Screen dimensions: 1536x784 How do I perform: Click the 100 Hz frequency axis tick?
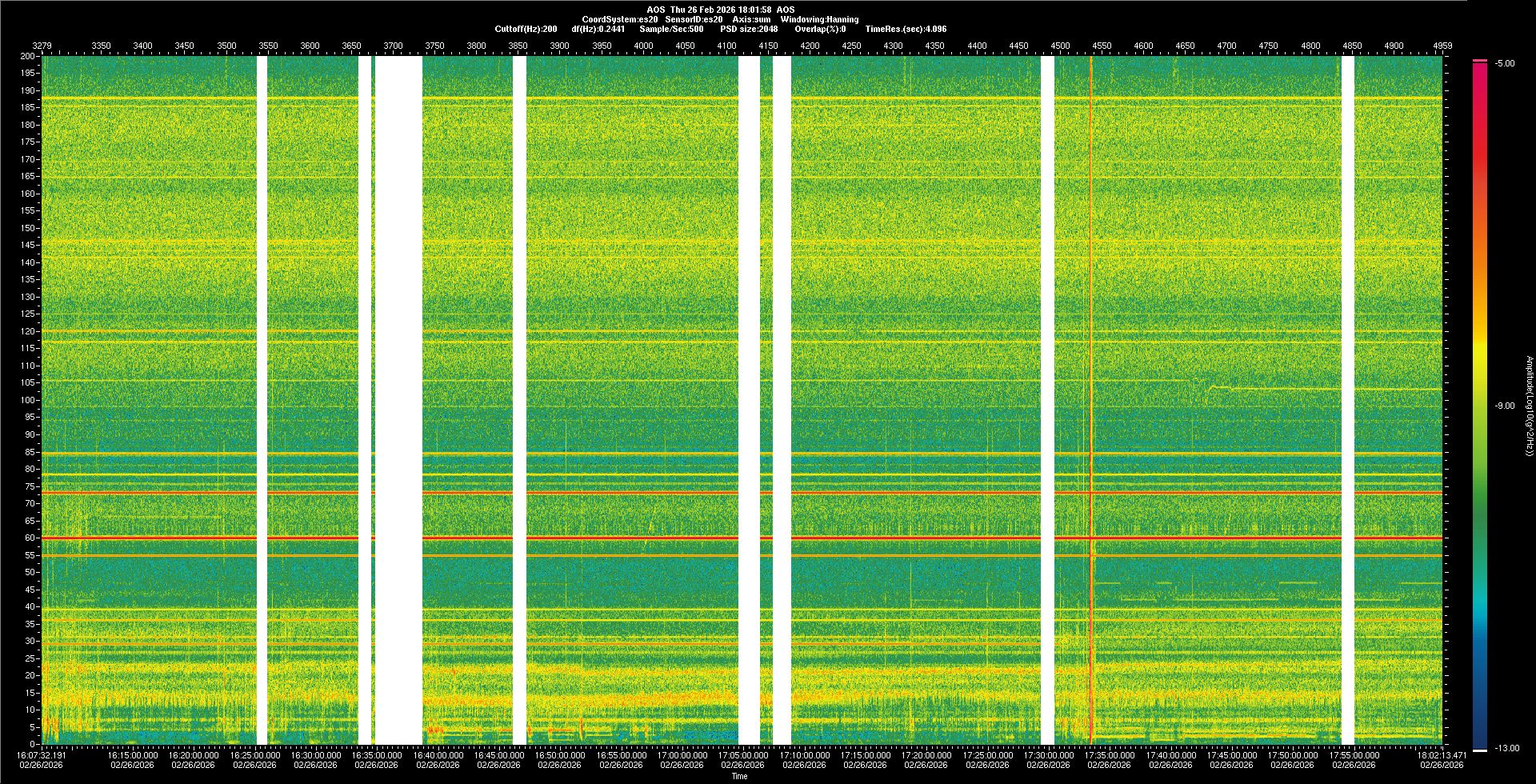tap(28, 400)
